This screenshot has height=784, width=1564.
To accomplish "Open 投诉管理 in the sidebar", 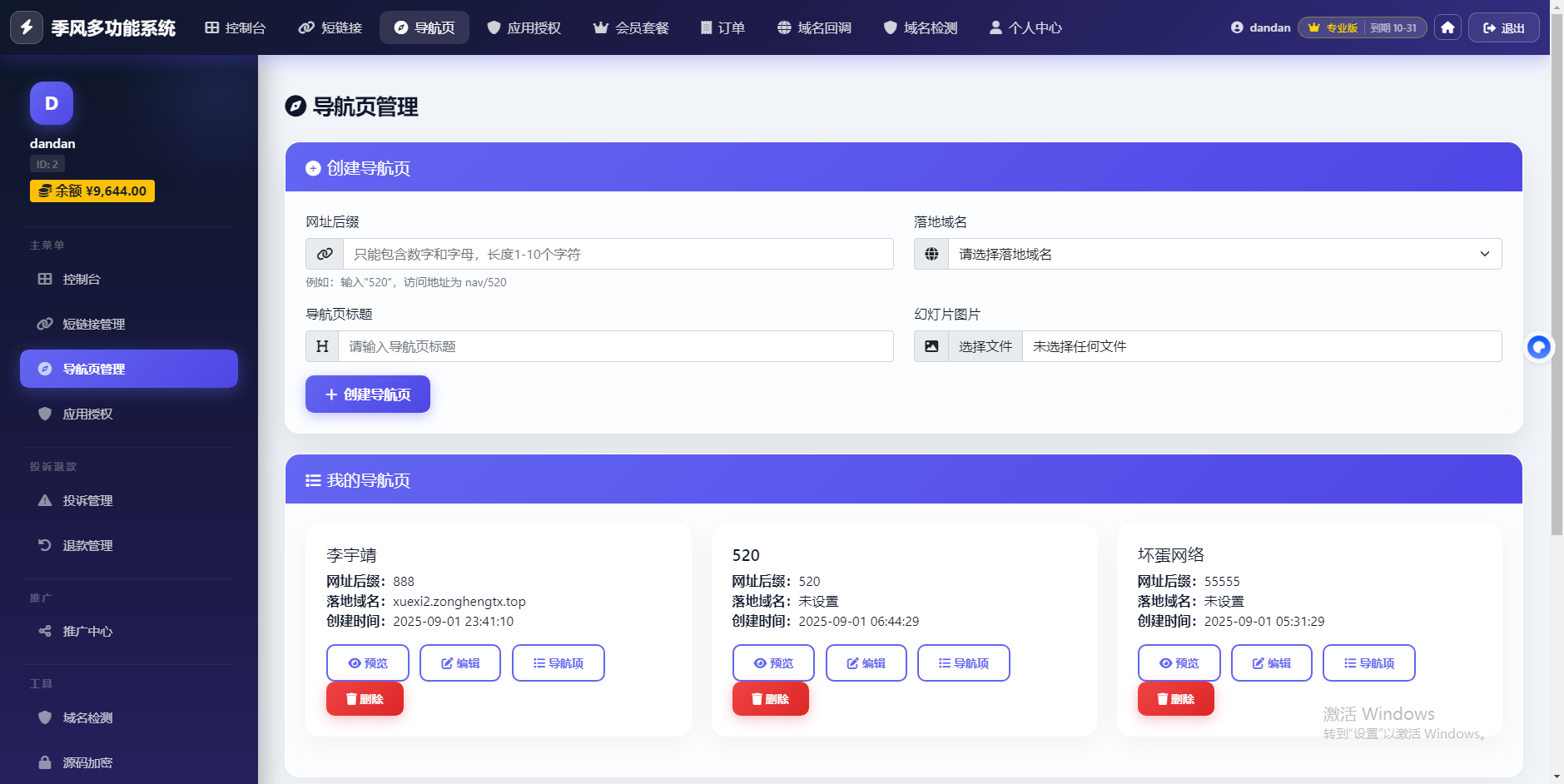I will click(129, 500).
